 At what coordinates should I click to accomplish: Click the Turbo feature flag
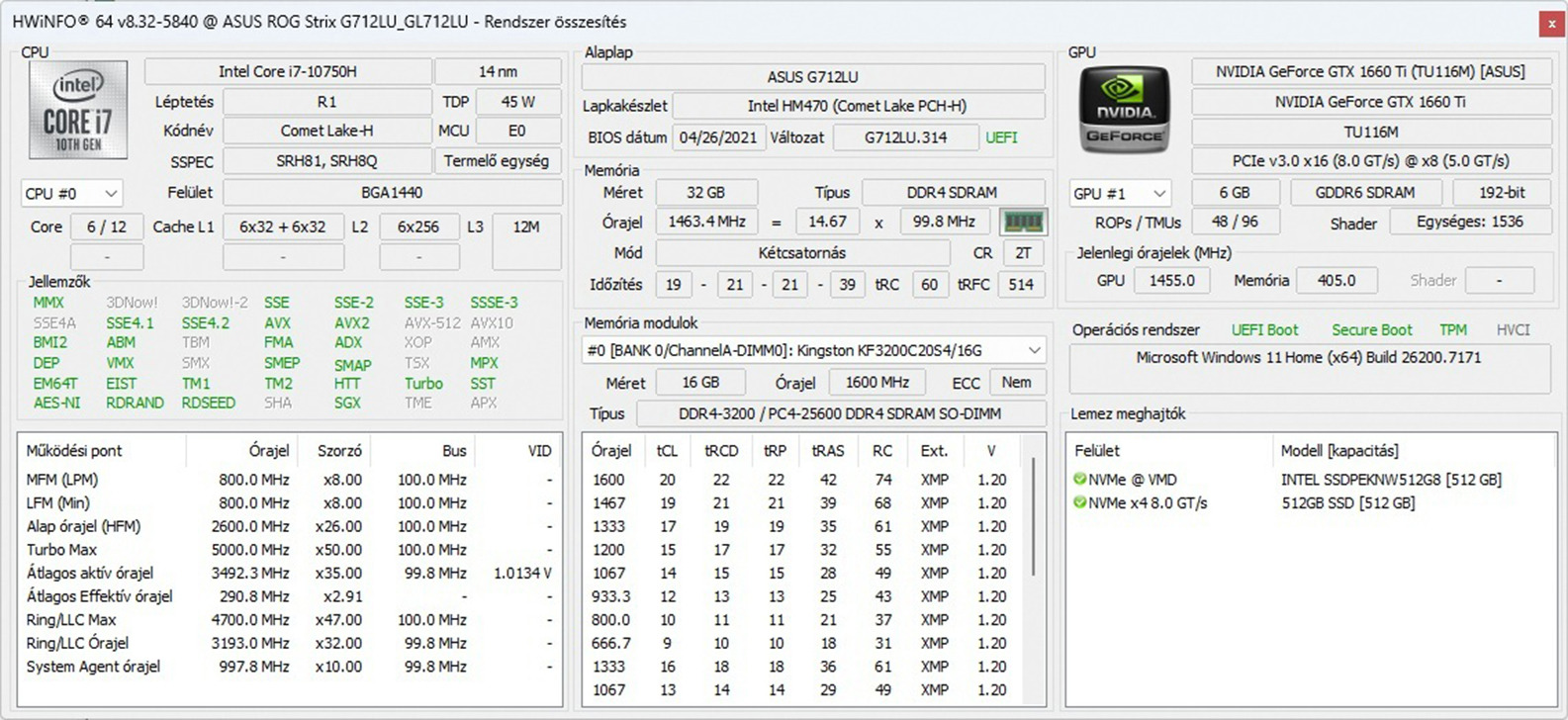pos(423,384)
